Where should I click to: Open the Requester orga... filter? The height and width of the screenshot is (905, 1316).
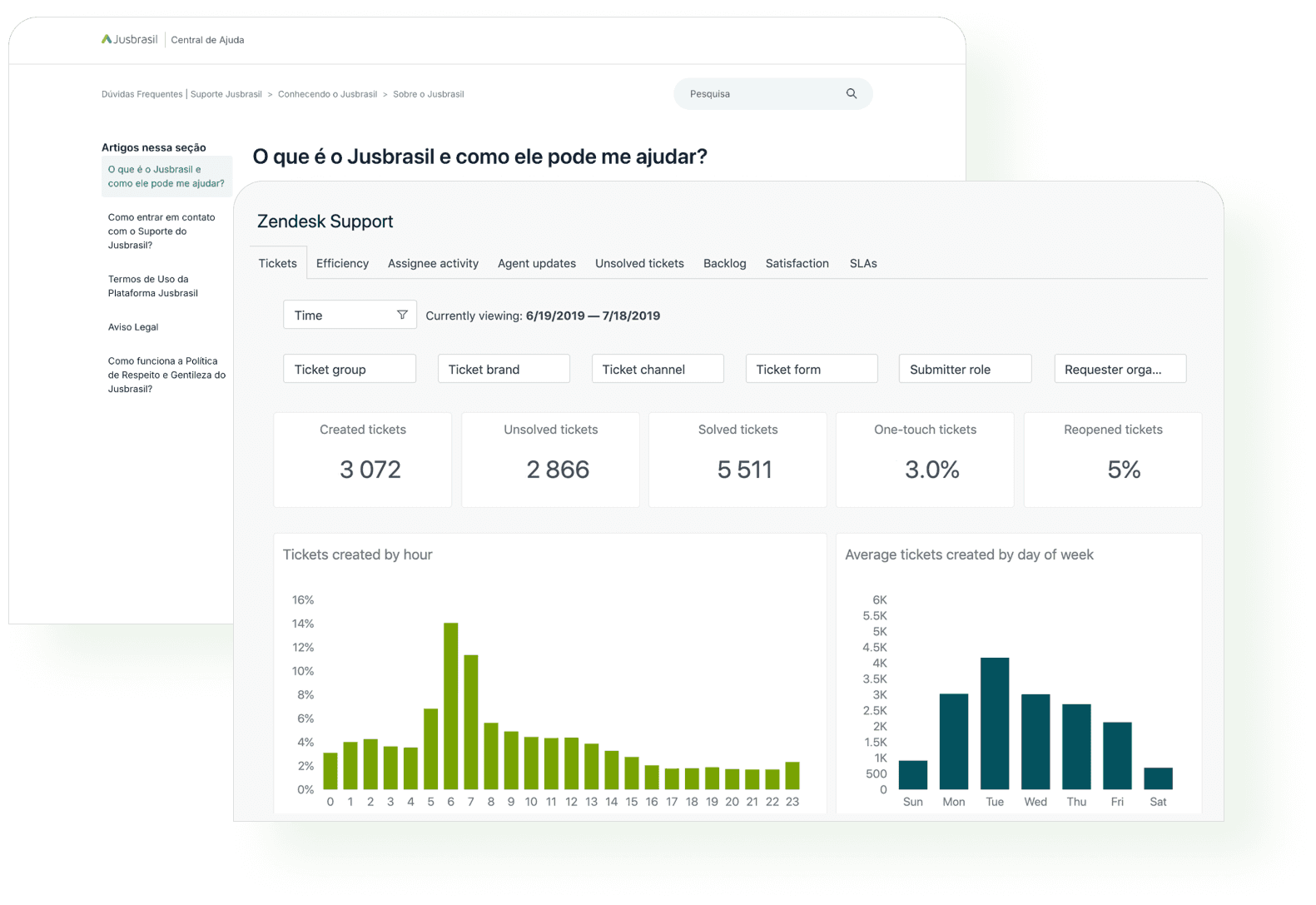tap(1120, 369)
